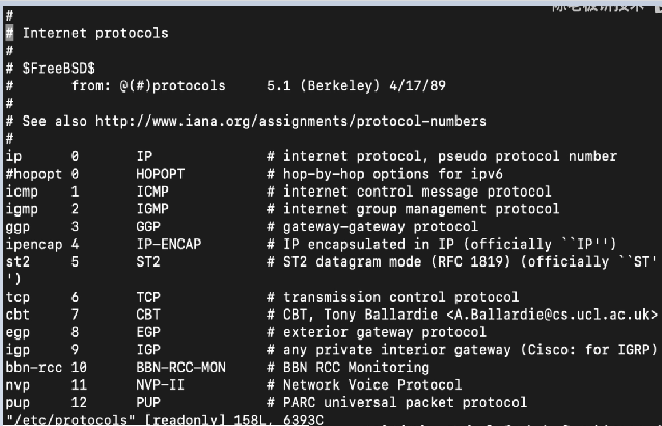662x426 pixels.
Task: Click the IP-ENCAP alias entry
Action: click(168, 244)
